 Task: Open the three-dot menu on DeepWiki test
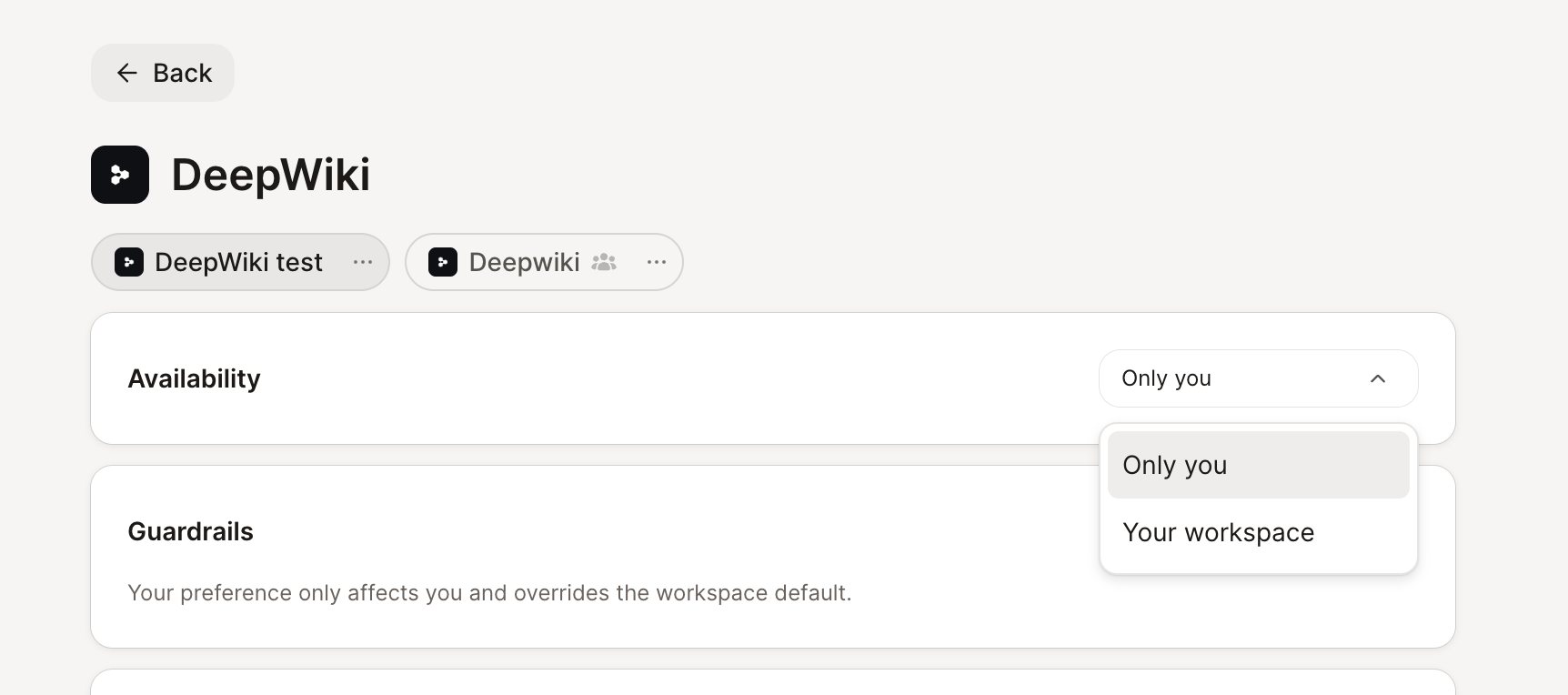363,262
